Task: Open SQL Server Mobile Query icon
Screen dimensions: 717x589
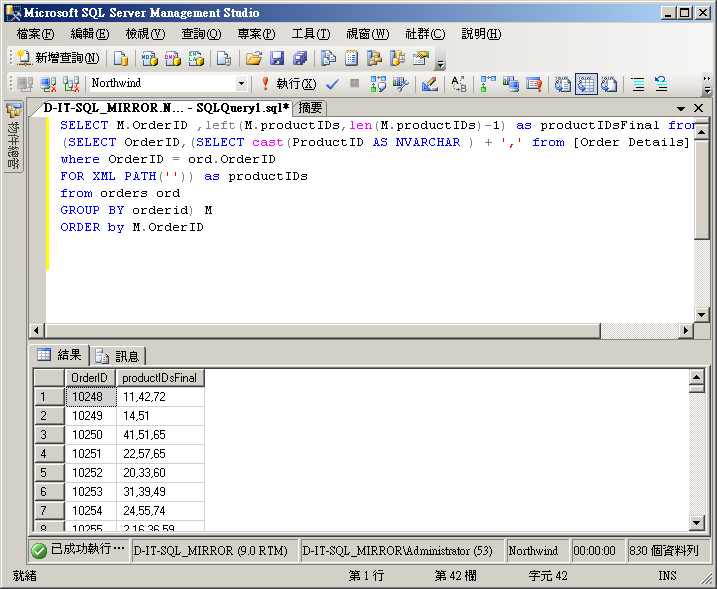Action: (224, 58)
